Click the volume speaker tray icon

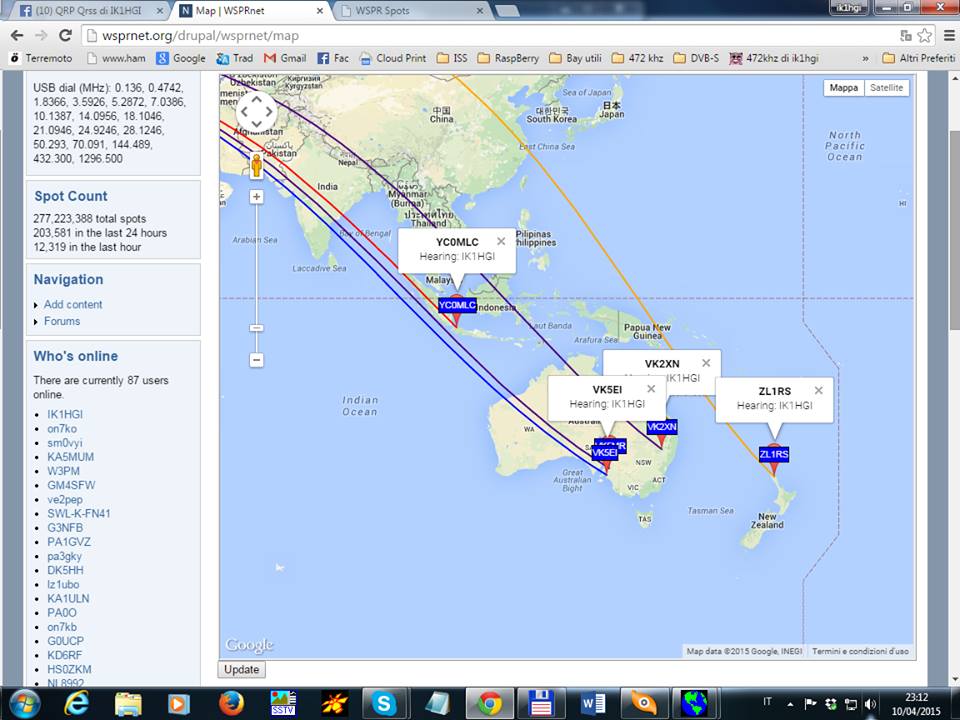870,703
